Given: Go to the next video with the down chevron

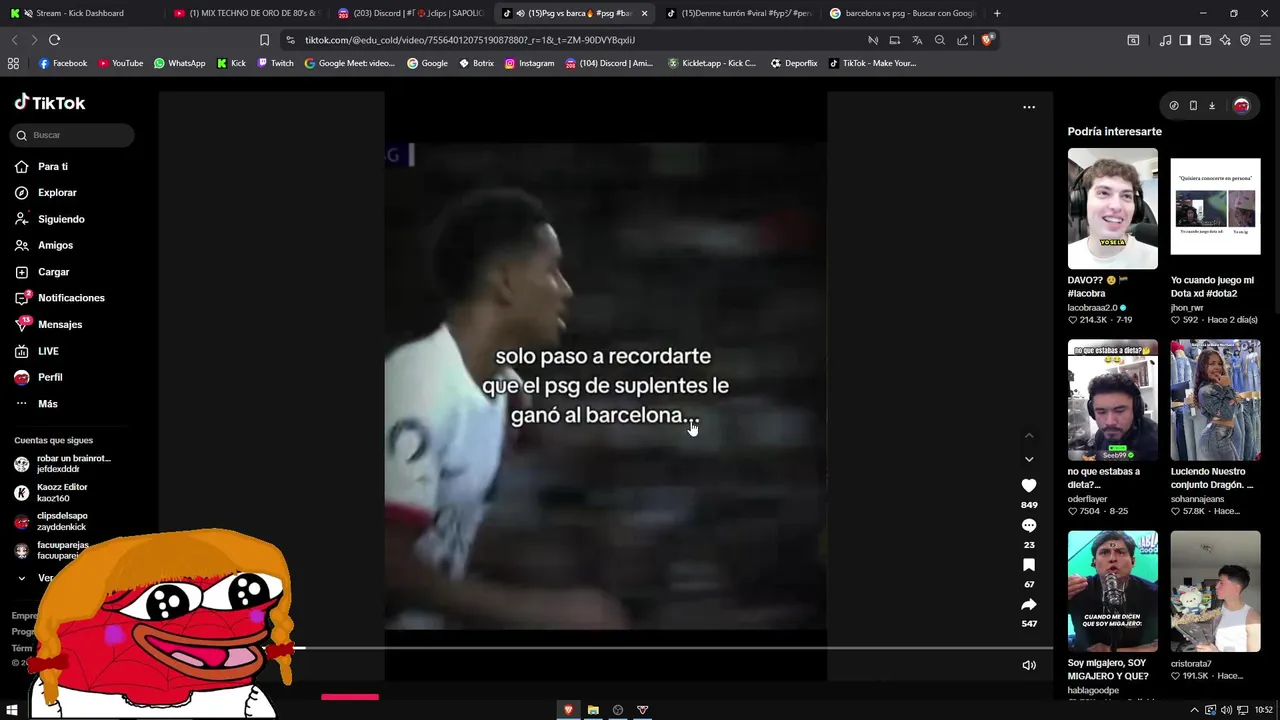Looking at the screenshot, I should [1029, 459].
